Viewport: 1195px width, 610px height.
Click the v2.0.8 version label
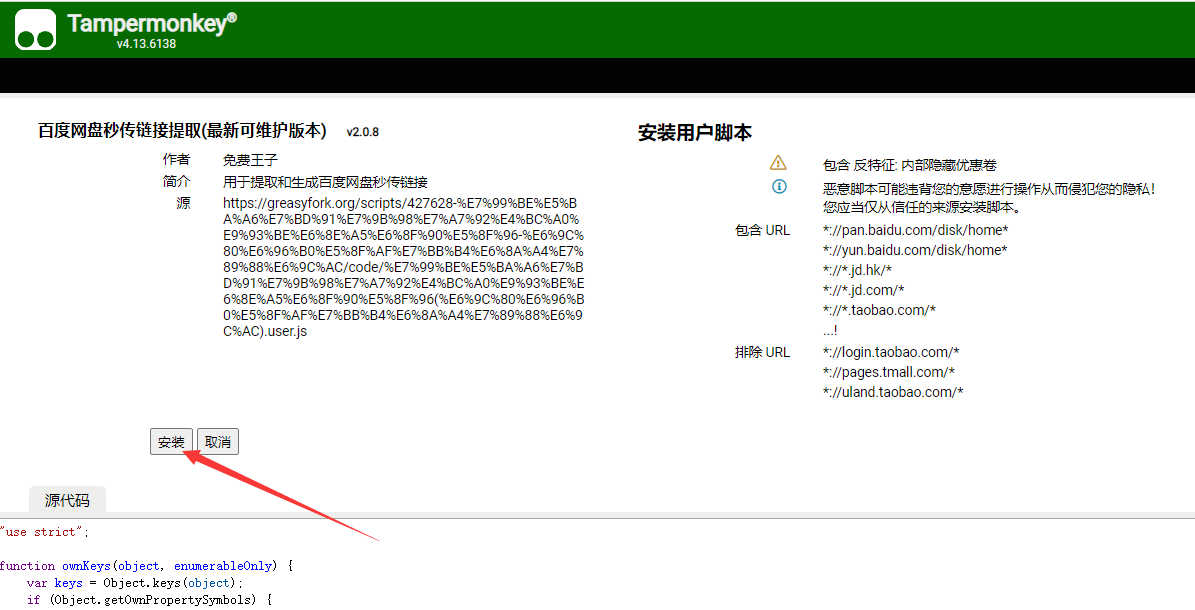click(362, 132)
